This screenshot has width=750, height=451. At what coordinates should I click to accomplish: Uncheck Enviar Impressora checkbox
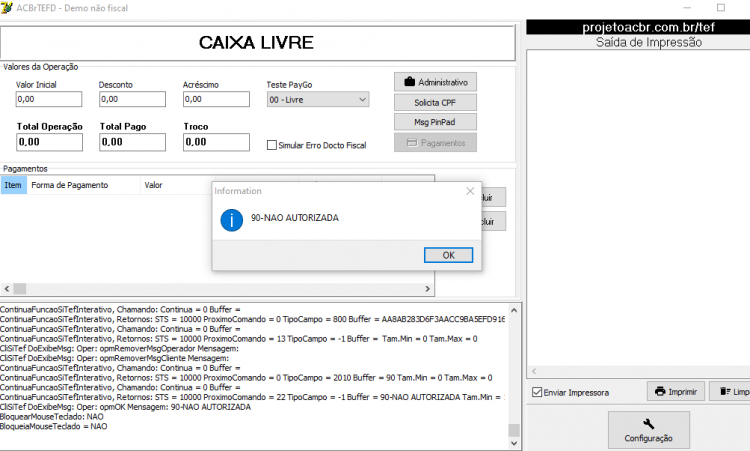coord(537,392)
